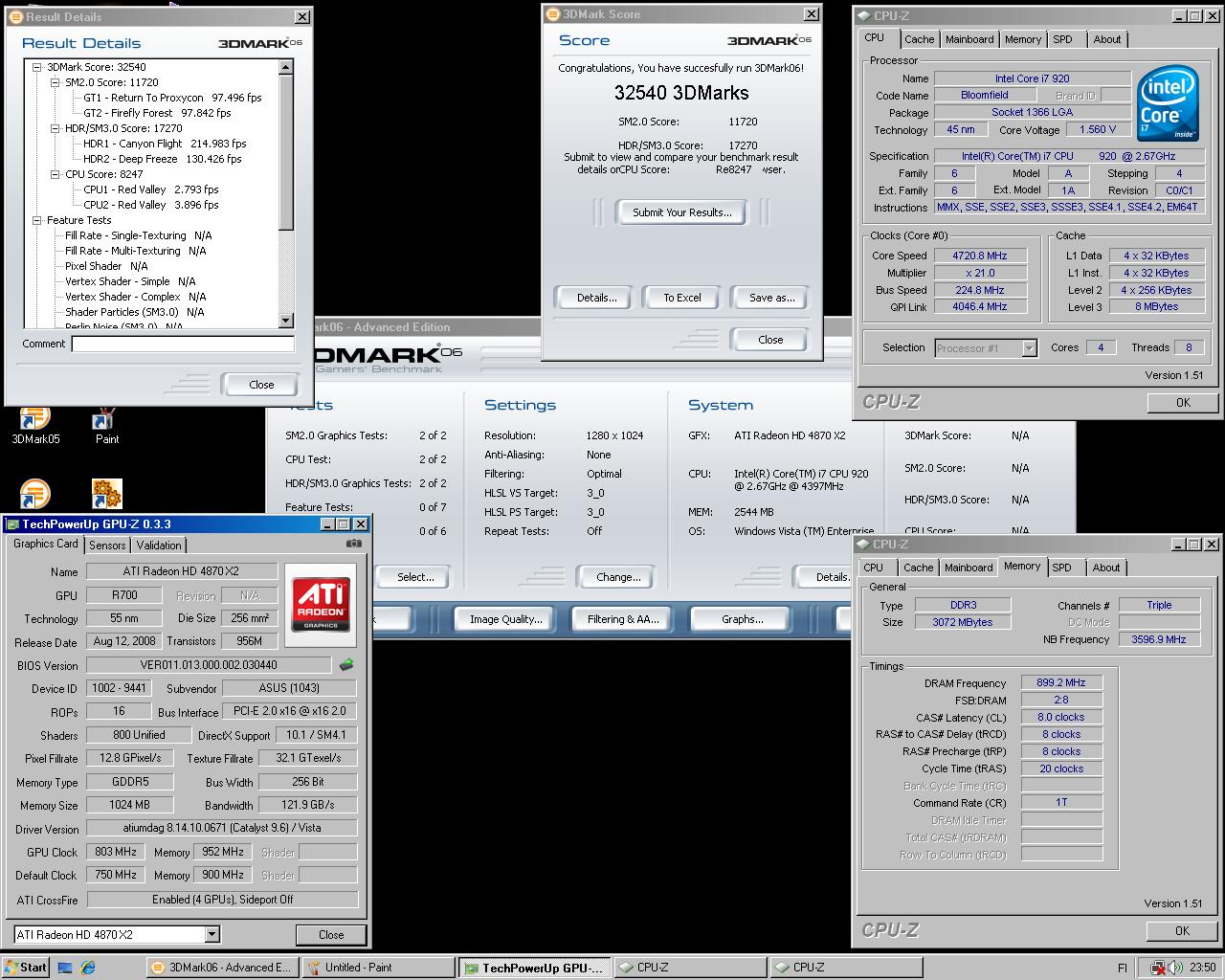The width and height of the screenshot is (1225, 980).
Task: Open Internet Explorer from quick launch
Action: pos(89,968)
